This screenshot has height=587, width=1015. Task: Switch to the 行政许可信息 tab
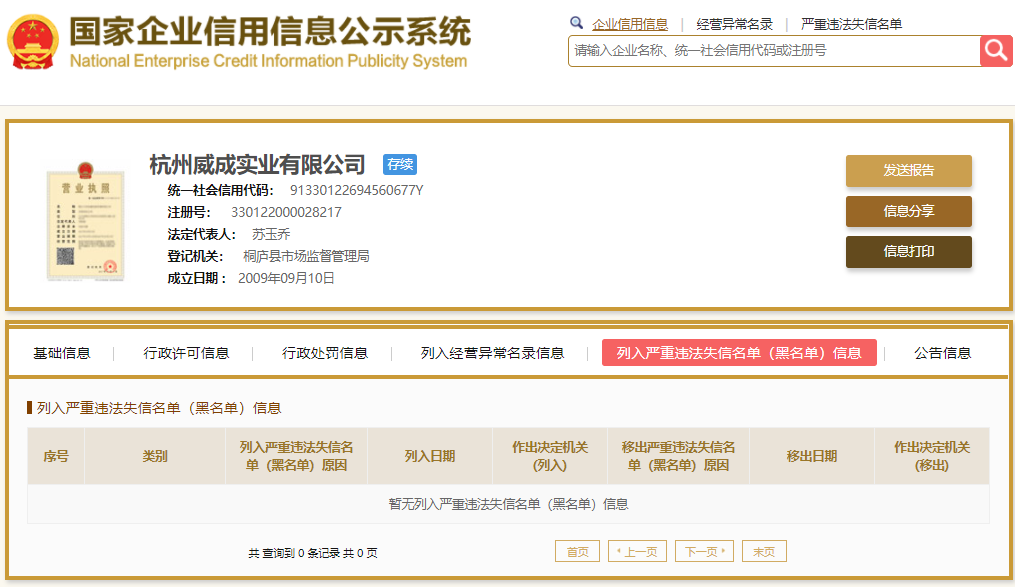pos(186,353)
